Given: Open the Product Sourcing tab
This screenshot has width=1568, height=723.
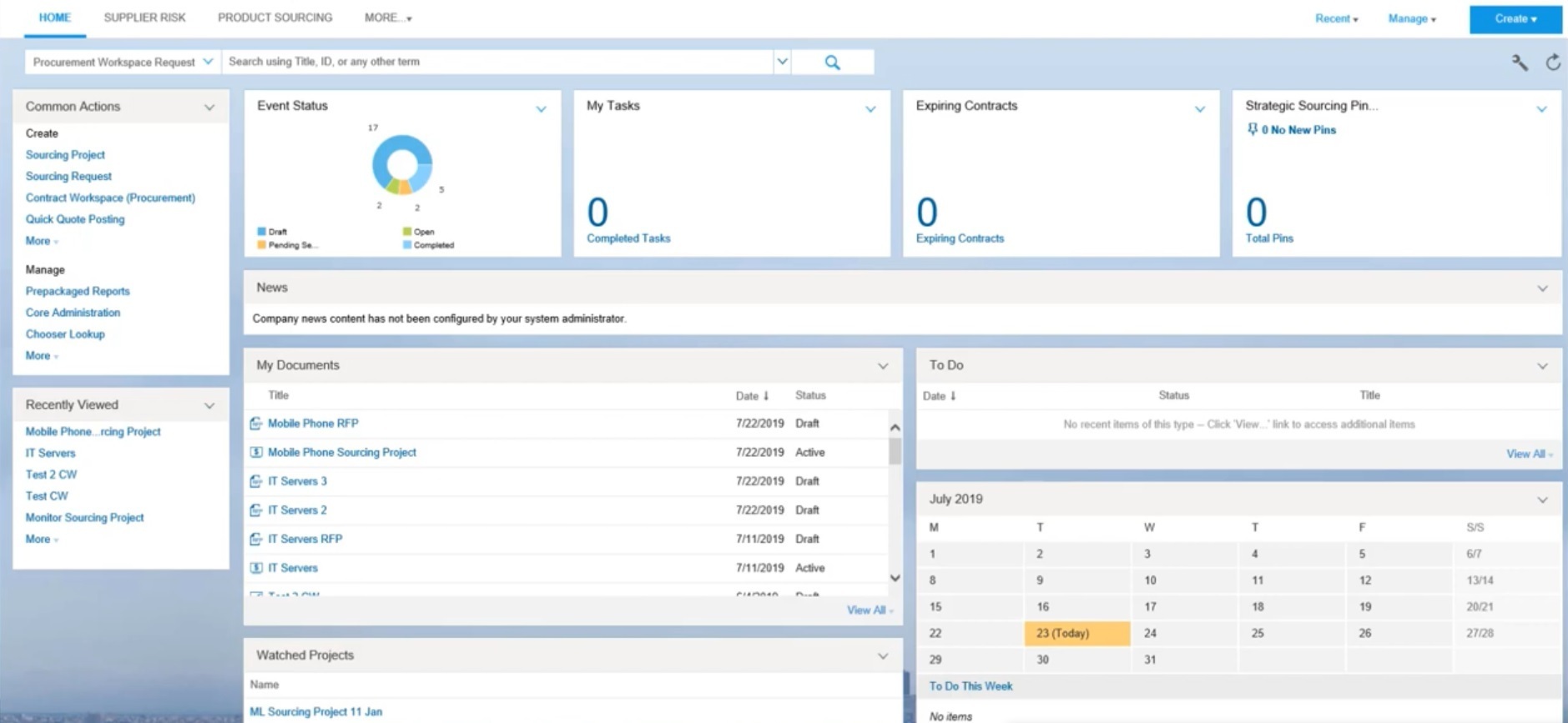Looking at the screenshot, I should 275,18.
